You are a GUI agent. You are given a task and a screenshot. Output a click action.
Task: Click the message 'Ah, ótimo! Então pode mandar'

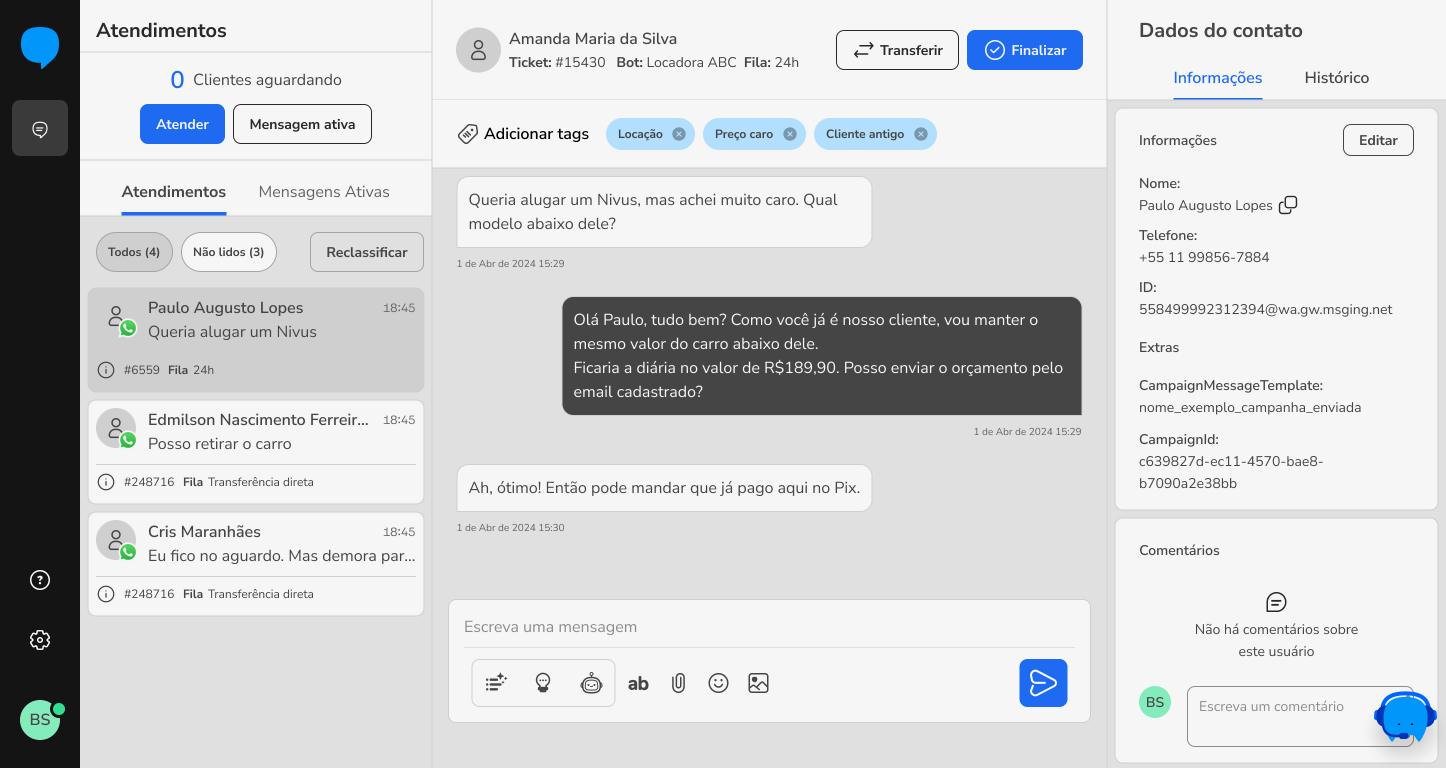pyautogui.click(x=664, y=488)
